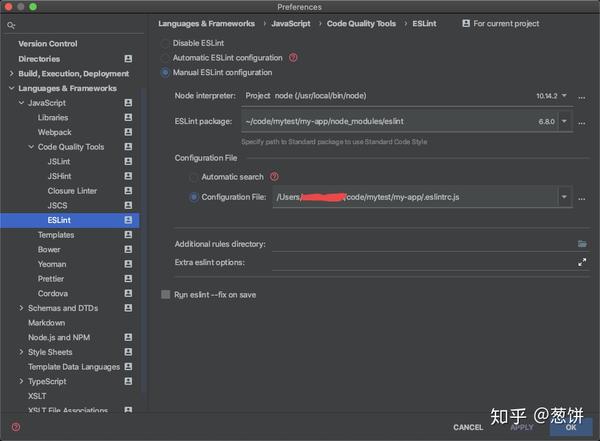Click project-level icon next to Bower
This screenshot has width=600, height=441.
(x=128, y=249)
